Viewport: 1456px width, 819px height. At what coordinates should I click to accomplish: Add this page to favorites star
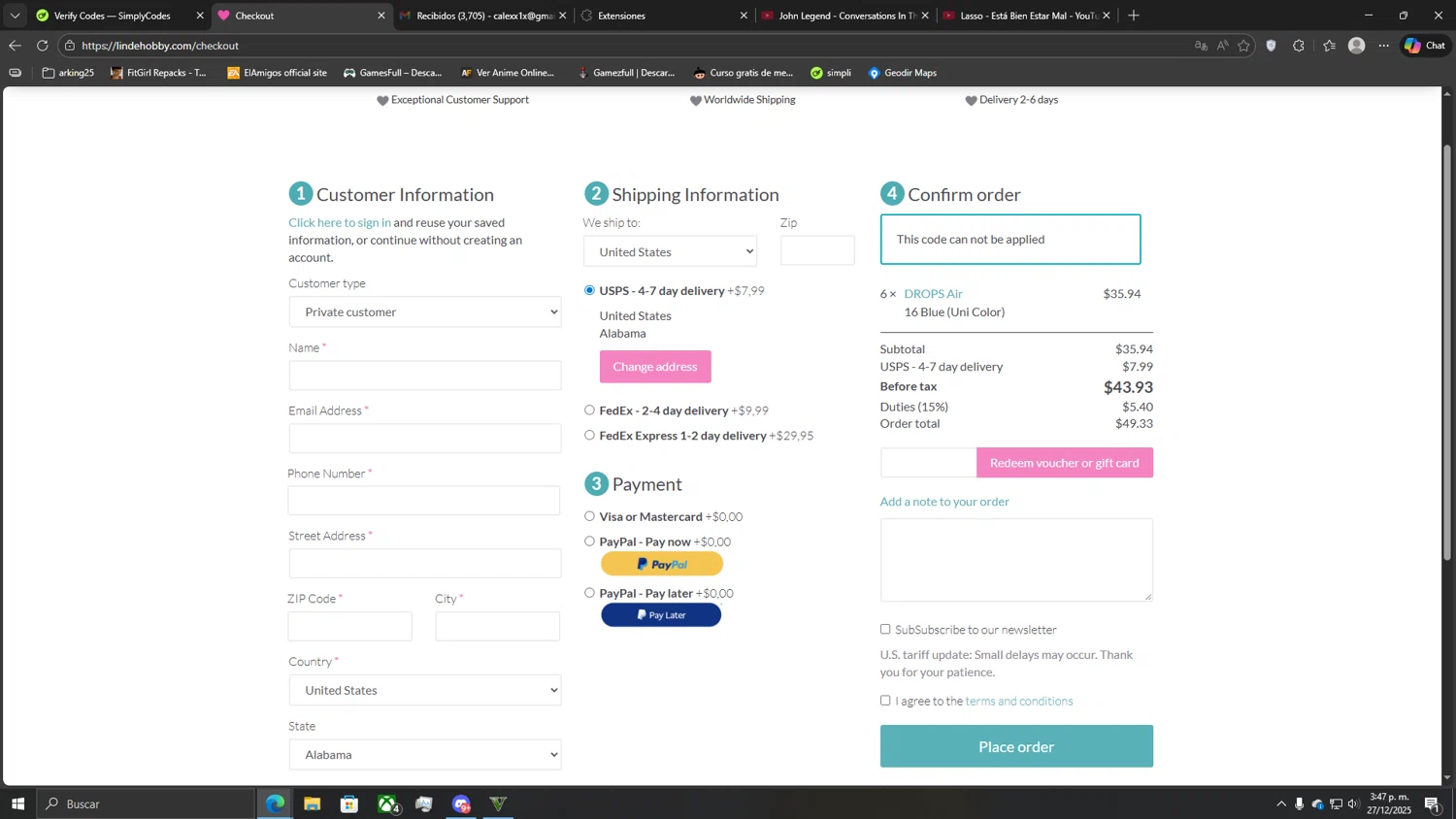pyautogui.click(x=1243, y=46)
